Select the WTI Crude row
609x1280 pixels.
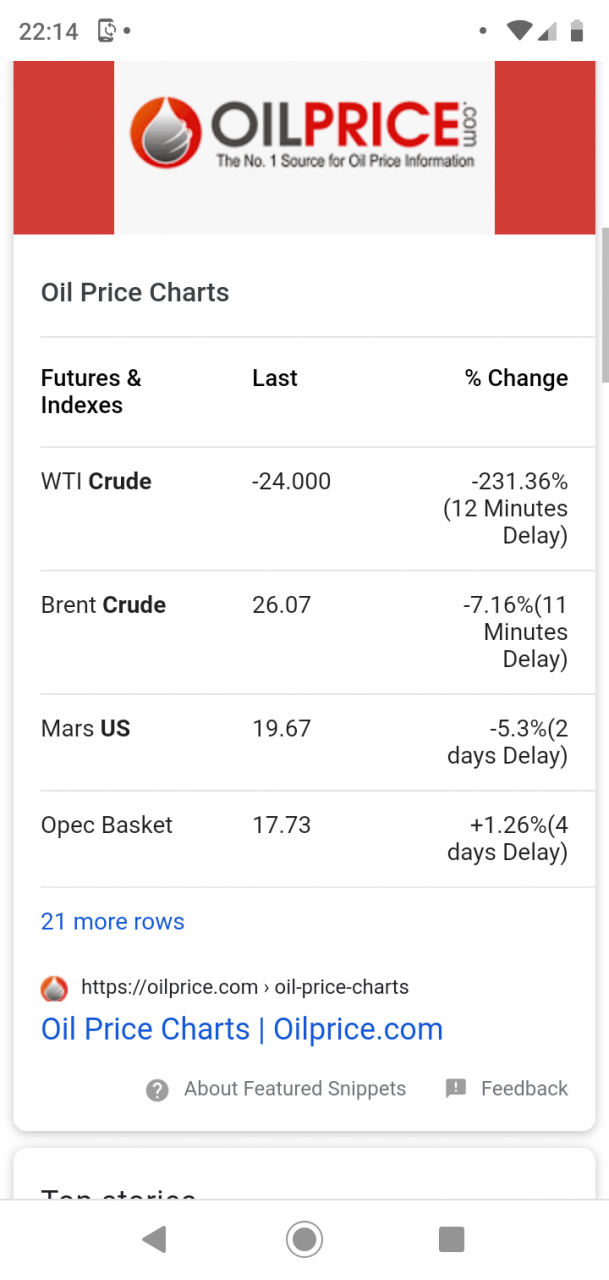pos(304,508)
